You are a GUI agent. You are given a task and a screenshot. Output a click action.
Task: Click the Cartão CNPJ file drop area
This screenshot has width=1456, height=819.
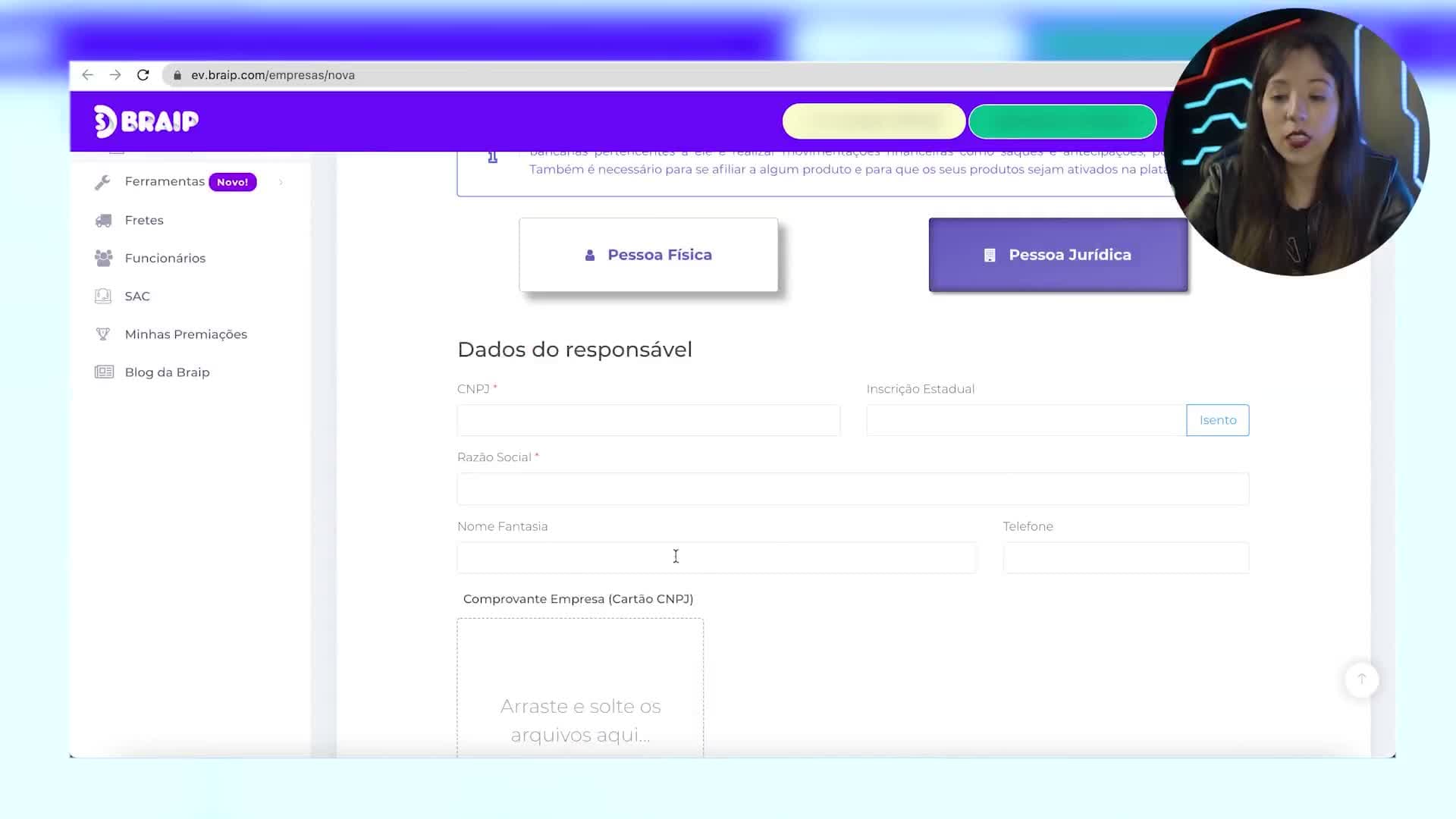click(580, 687)
